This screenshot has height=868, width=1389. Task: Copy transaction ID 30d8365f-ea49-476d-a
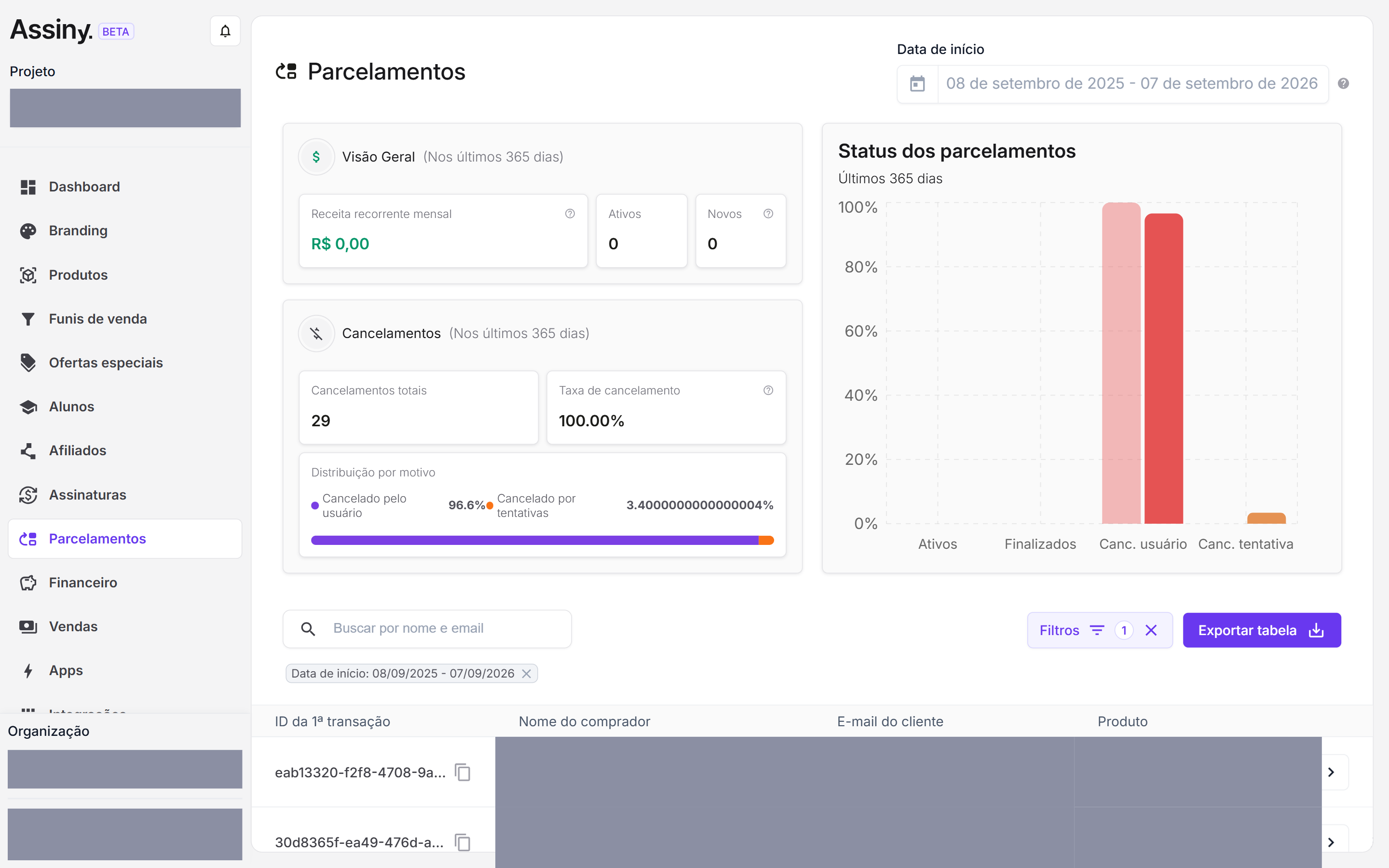coord(463,842)
